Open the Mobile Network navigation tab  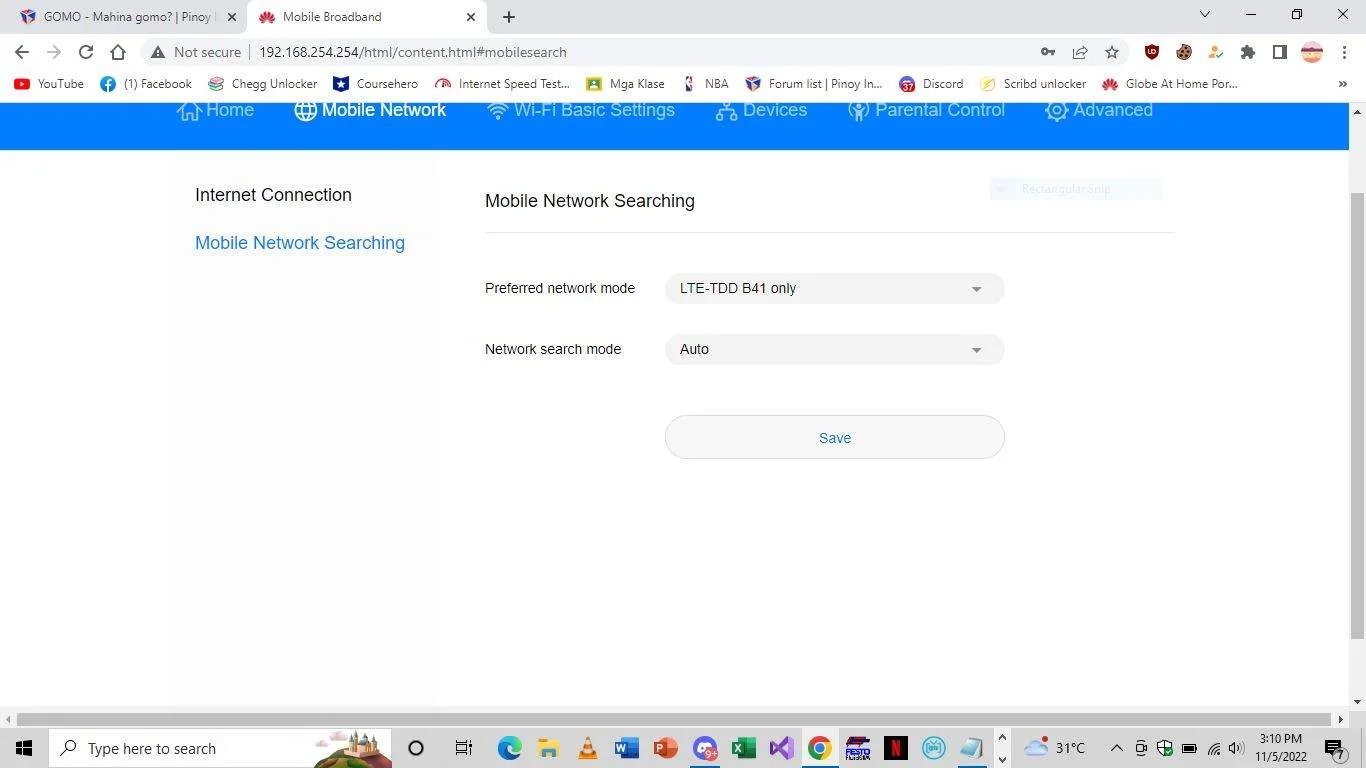coord(370,110)
